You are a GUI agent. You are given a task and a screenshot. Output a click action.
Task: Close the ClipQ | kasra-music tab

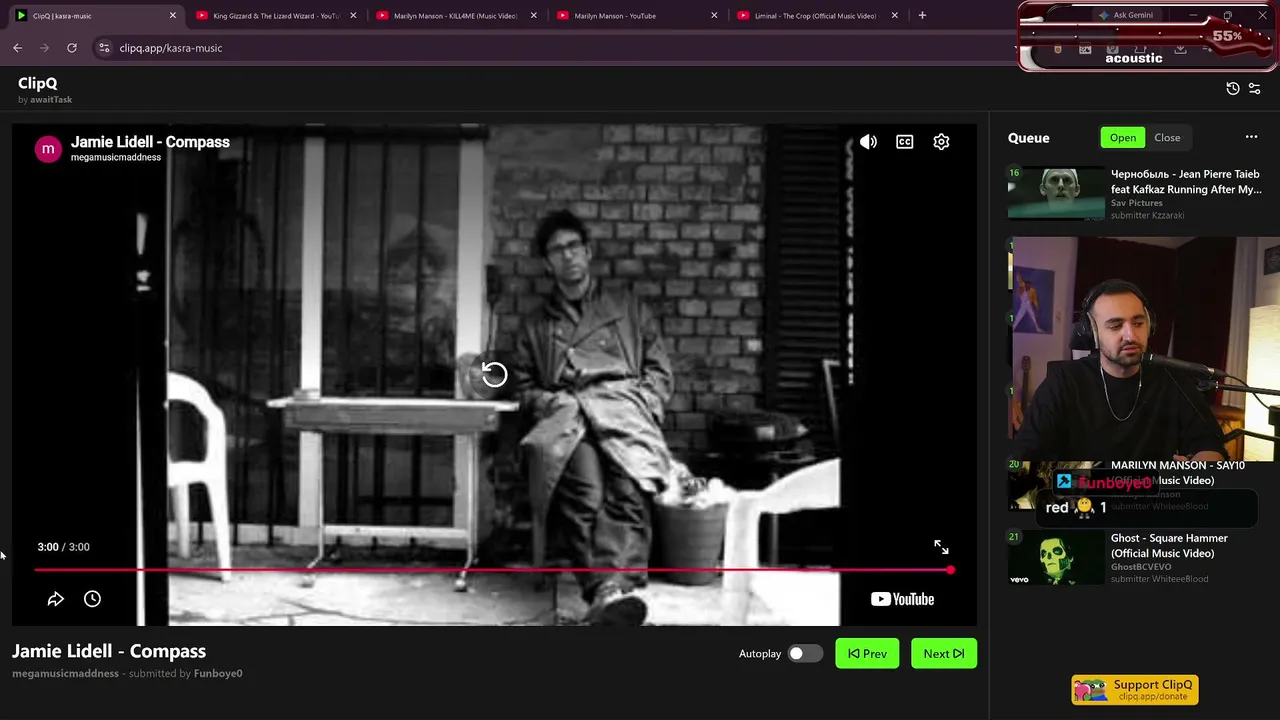173,16
